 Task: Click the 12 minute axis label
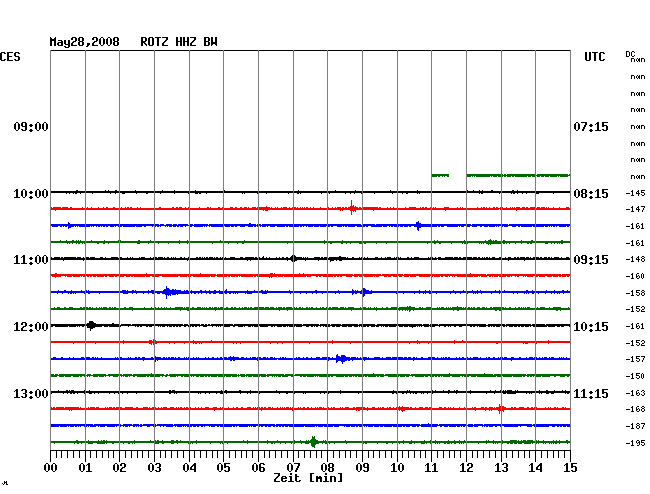(466, 468)
